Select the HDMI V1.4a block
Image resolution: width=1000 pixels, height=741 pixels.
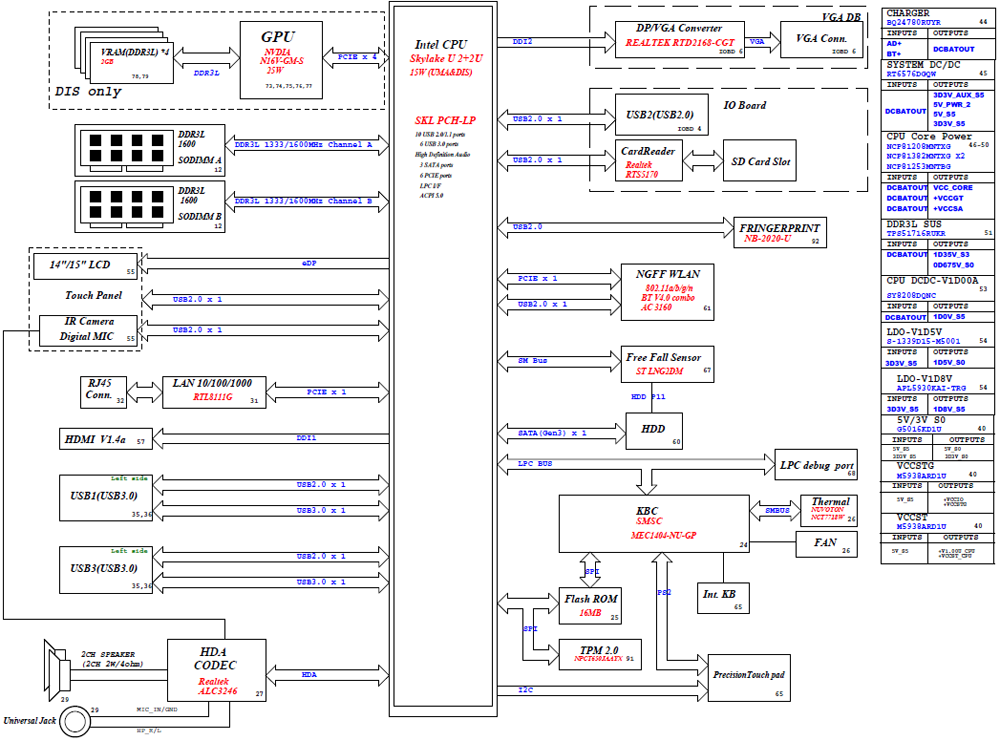[106, 439]
